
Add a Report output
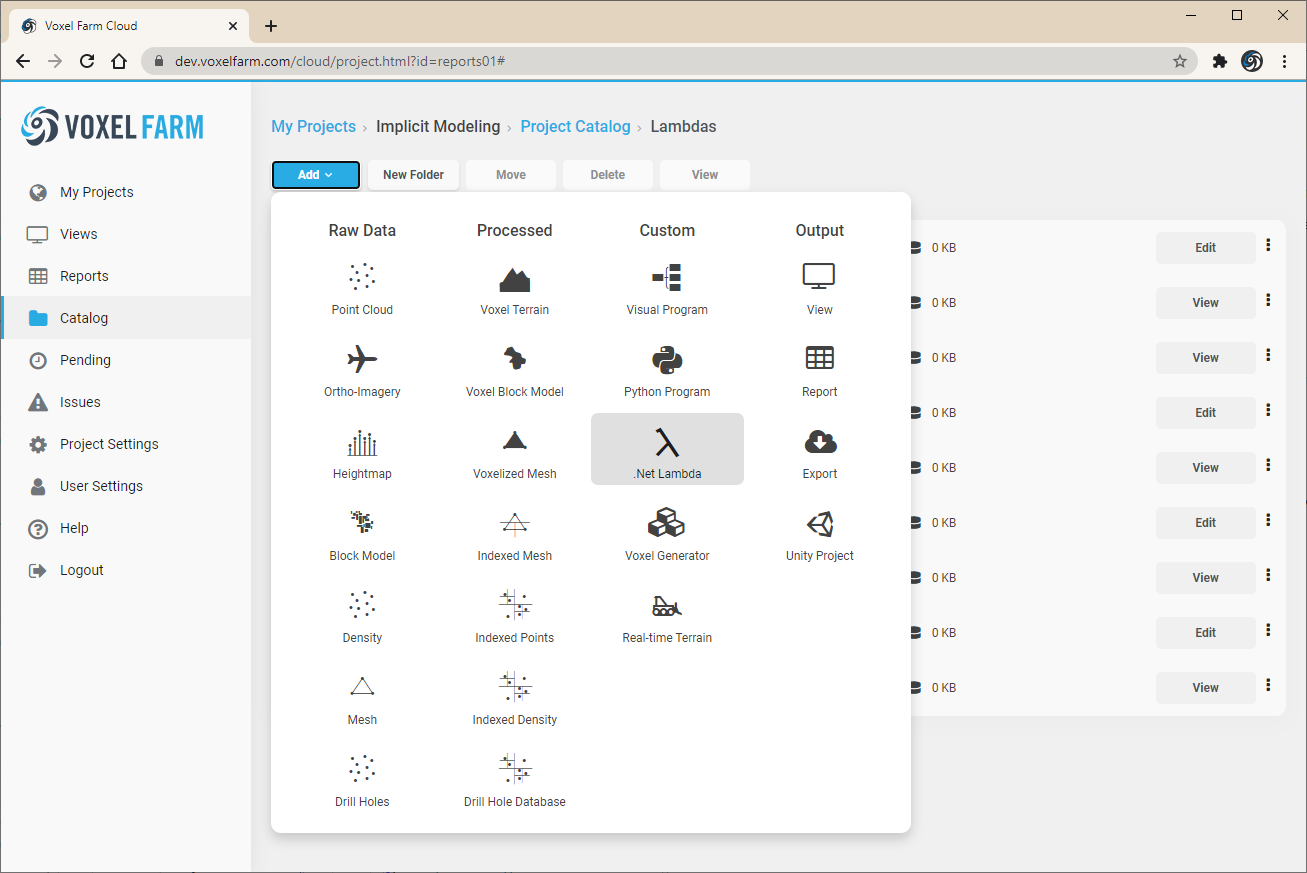tap(820, 372)
